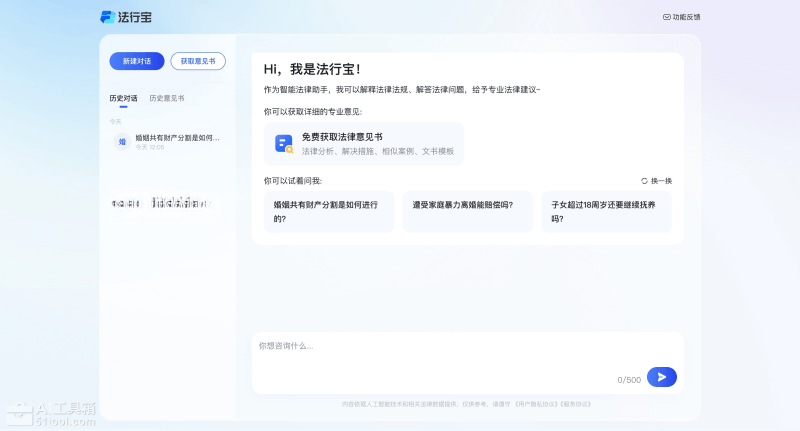Image resolution: width=800 pixels, height=431 pixels.
Task: Click the 换一换 refresh icon
Action: (645, 181)
